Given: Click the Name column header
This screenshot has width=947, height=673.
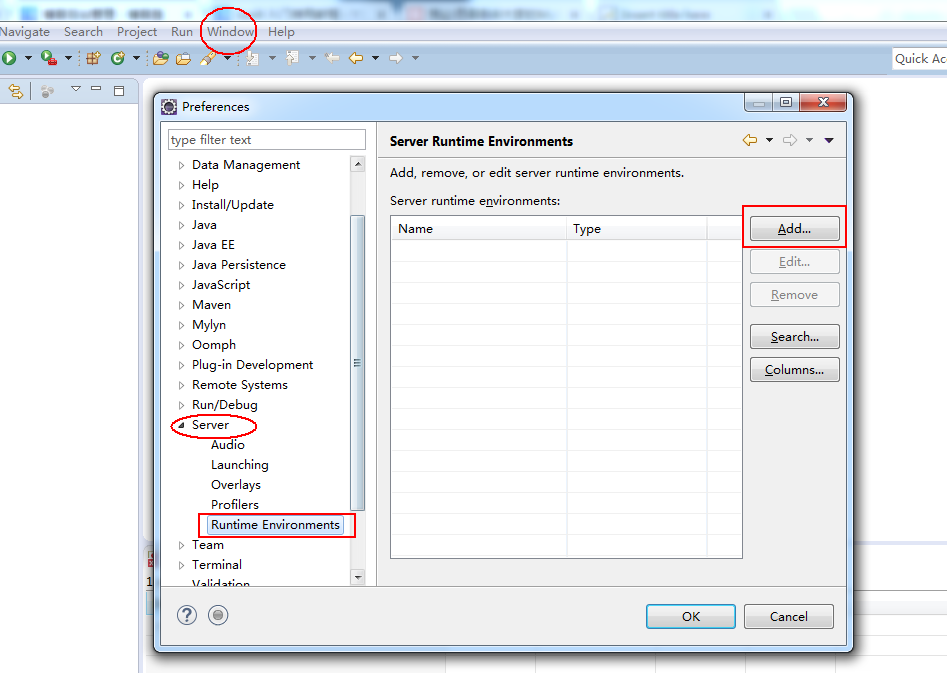Looking at the screenshot, I should 478,228.
